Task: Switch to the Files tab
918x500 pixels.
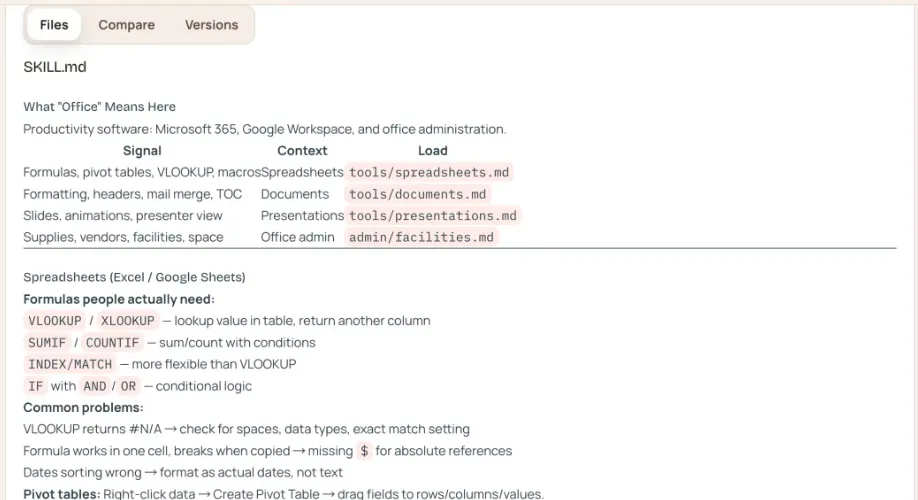Action: point(54,25)
